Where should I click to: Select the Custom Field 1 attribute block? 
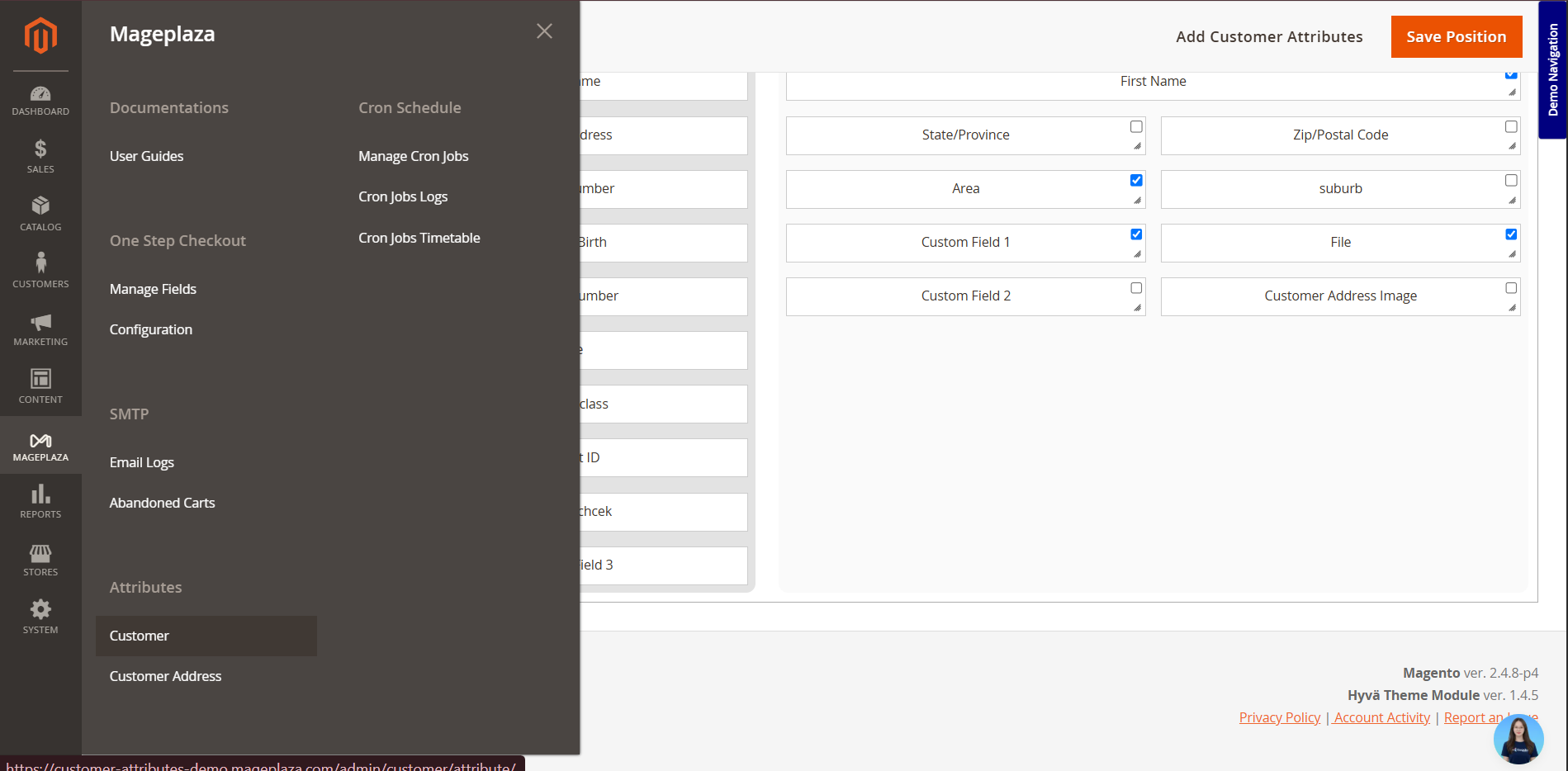[965, 243]
